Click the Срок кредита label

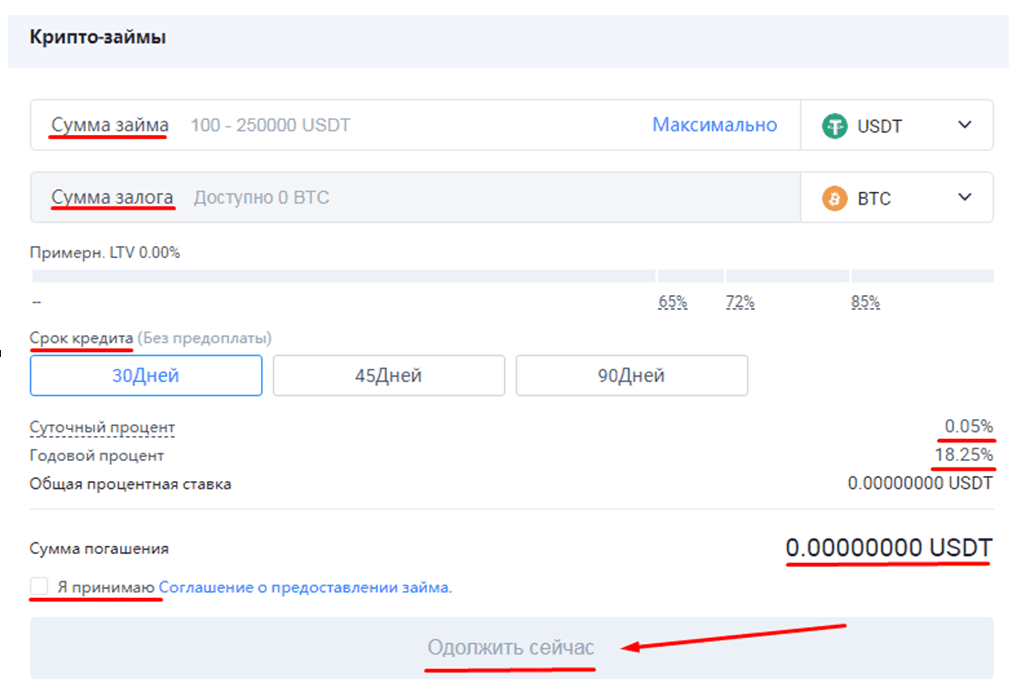[x=81, y=338]
